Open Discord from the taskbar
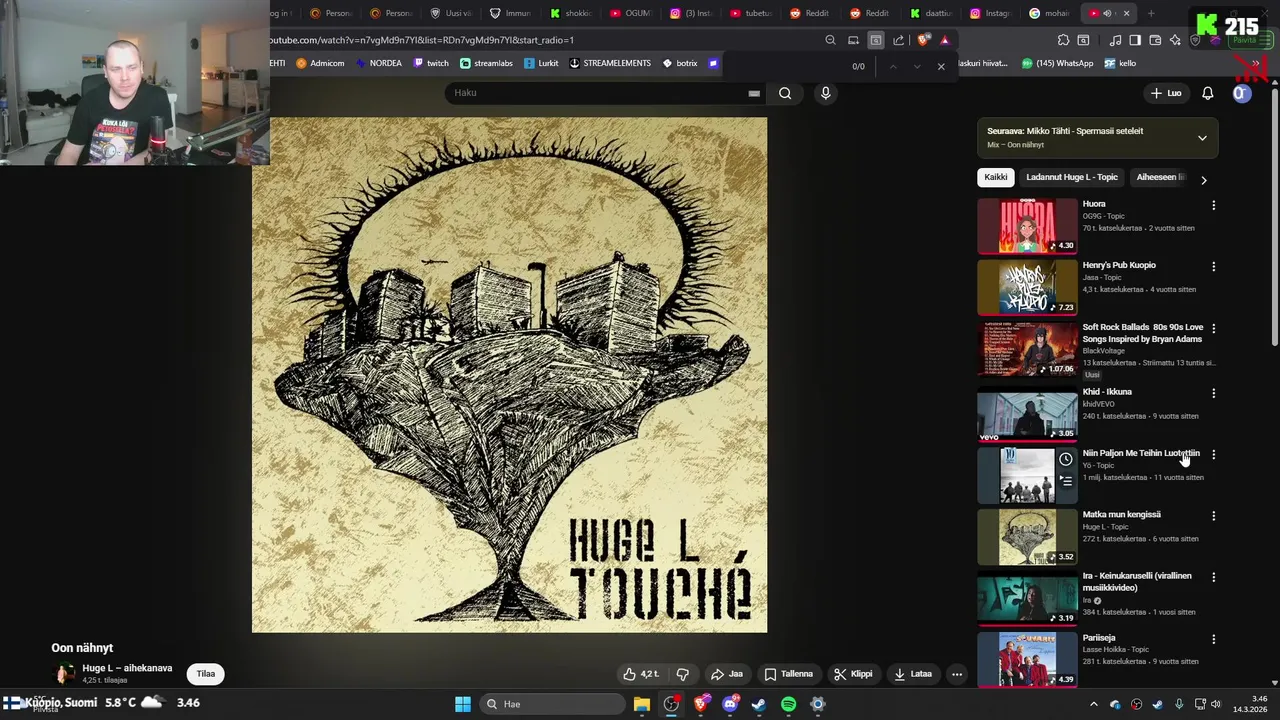1280x720 pixels. [x=730, y=704]
